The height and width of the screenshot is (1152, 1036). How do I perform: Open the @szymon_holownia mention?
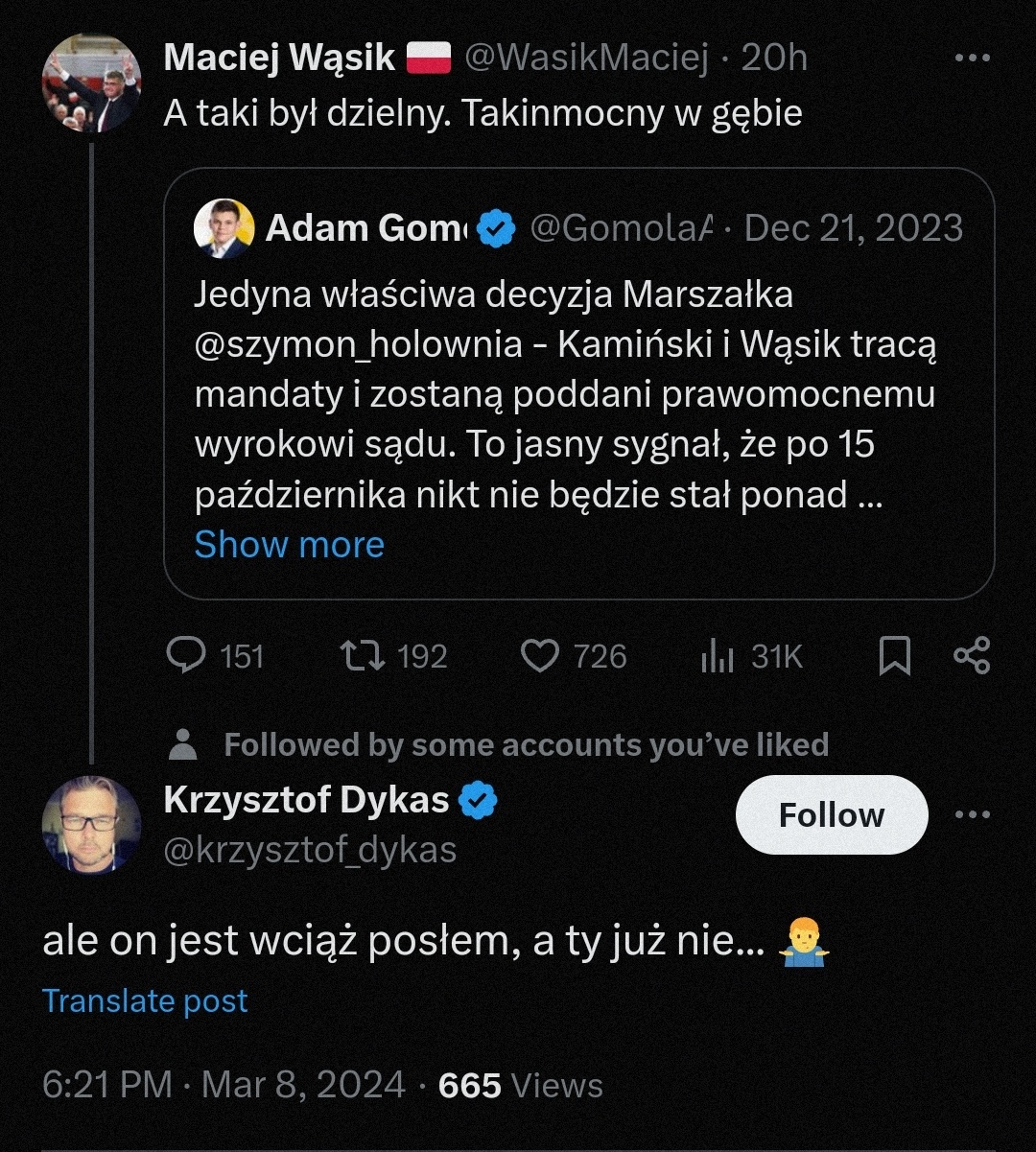(x=359, y=344)
